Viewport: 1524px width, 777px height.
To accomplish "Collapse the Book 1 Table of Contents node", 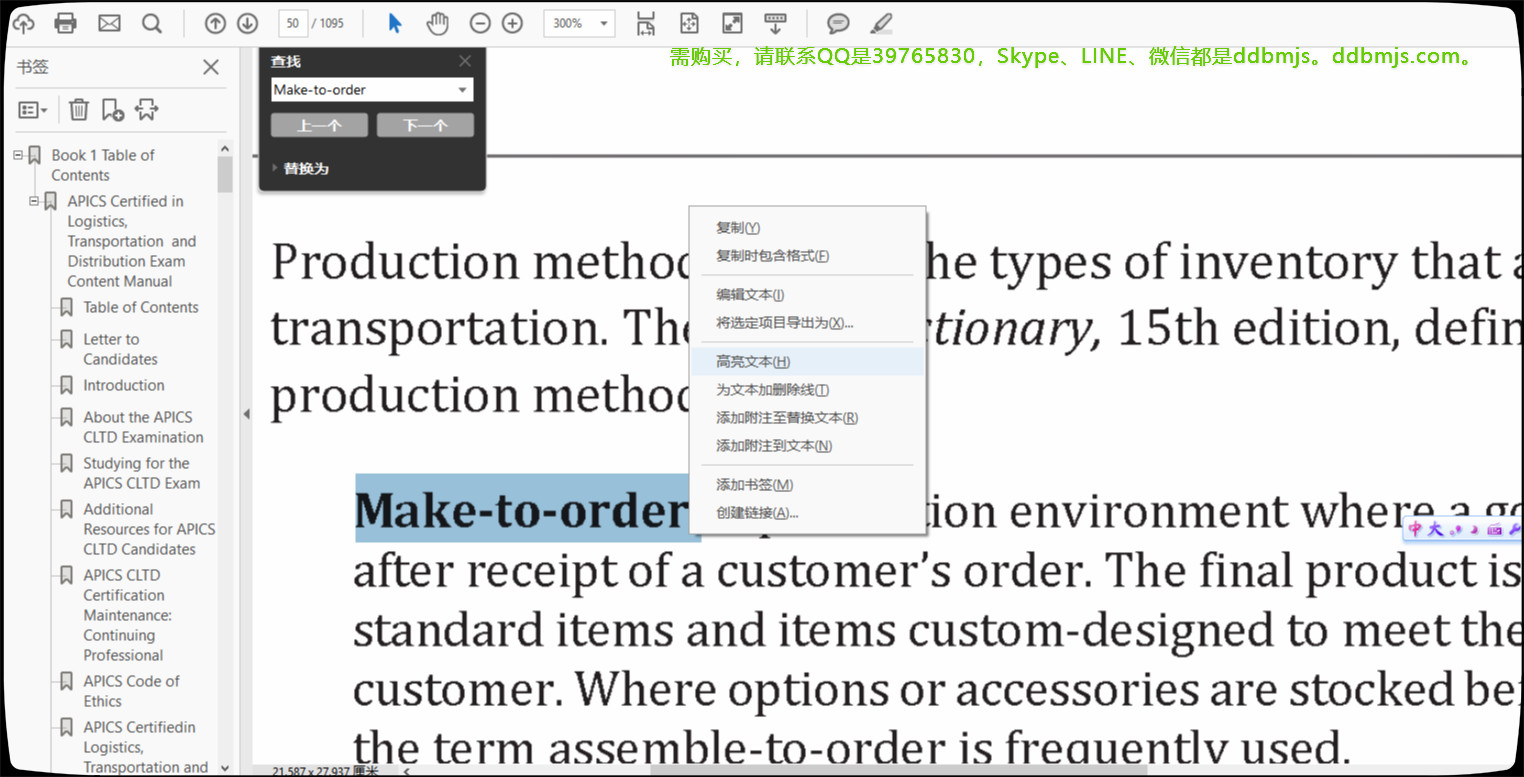I will [x=18, y=155].
